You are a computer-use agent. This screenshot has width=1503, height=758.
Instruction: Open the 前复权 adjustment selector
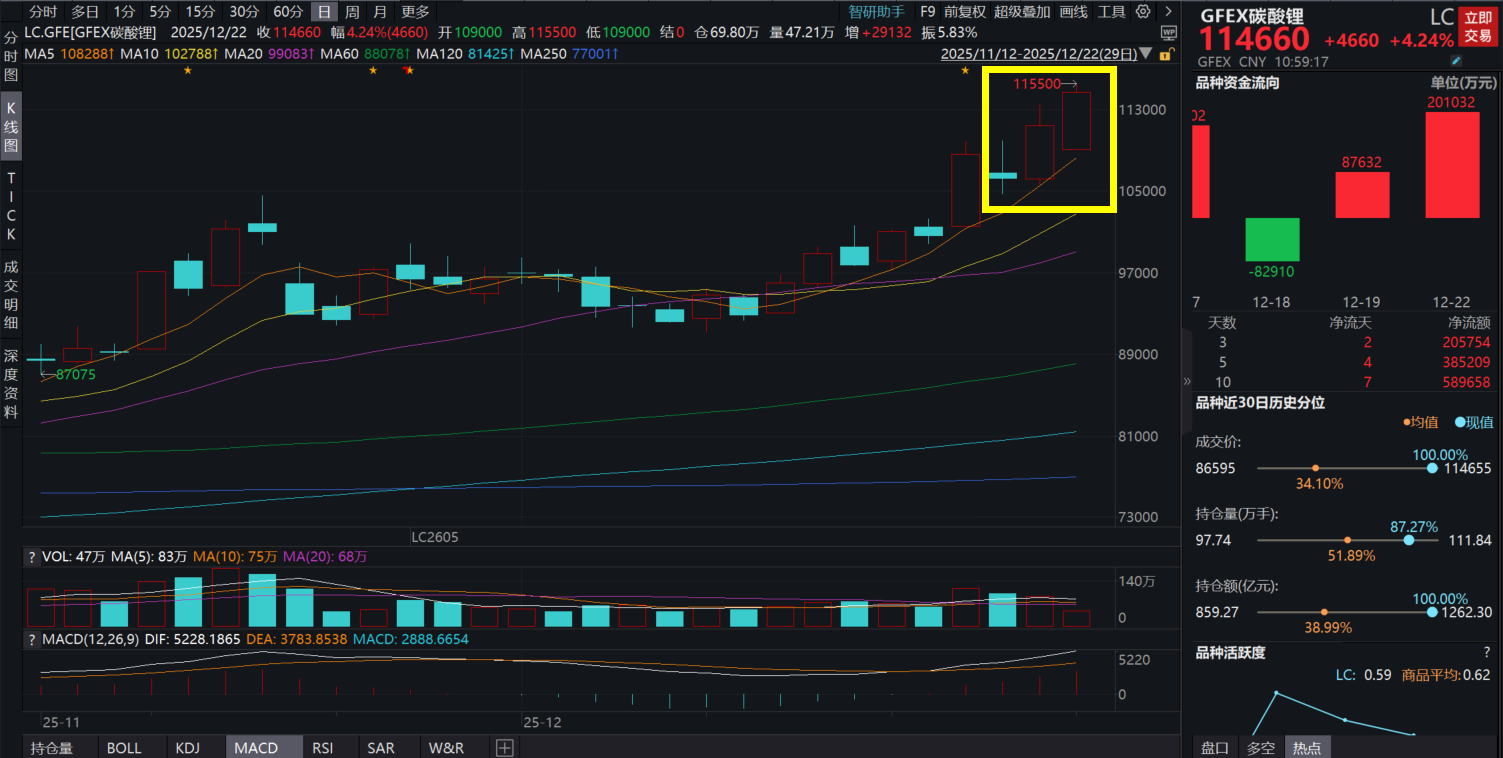pyautogui.click(x=964, y=12)
